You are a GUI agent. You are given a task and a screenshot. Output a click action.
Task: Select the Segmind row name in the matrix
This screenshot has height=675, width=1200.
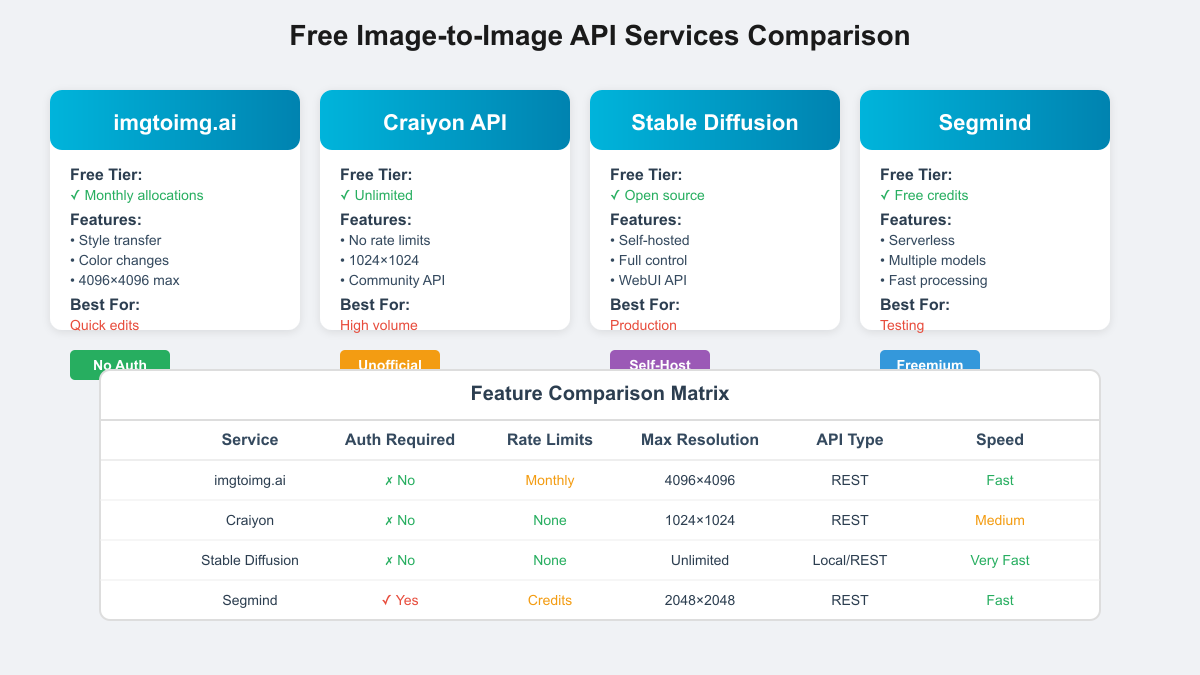250,600
